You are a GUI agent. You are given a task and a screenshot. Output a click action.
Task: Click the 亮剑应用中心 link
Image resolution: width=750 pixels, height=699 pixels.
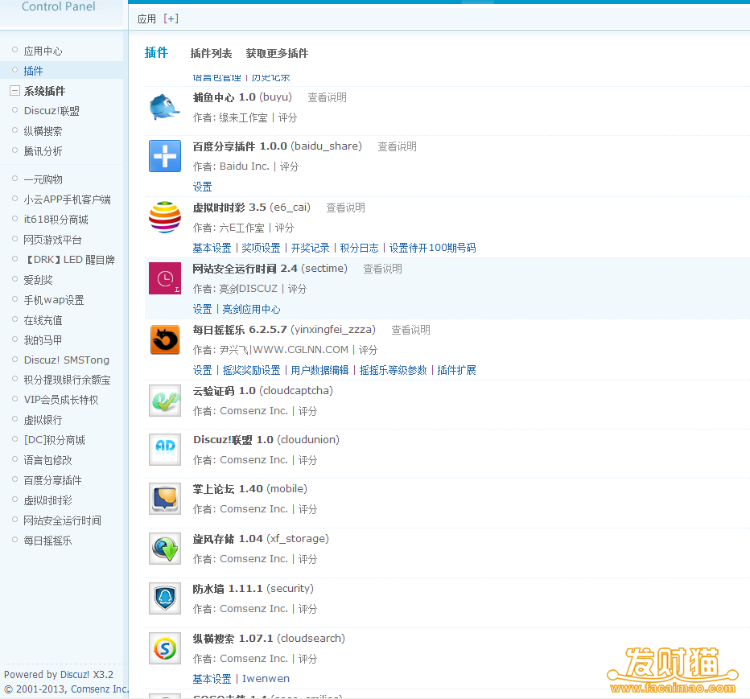(251, 309)
